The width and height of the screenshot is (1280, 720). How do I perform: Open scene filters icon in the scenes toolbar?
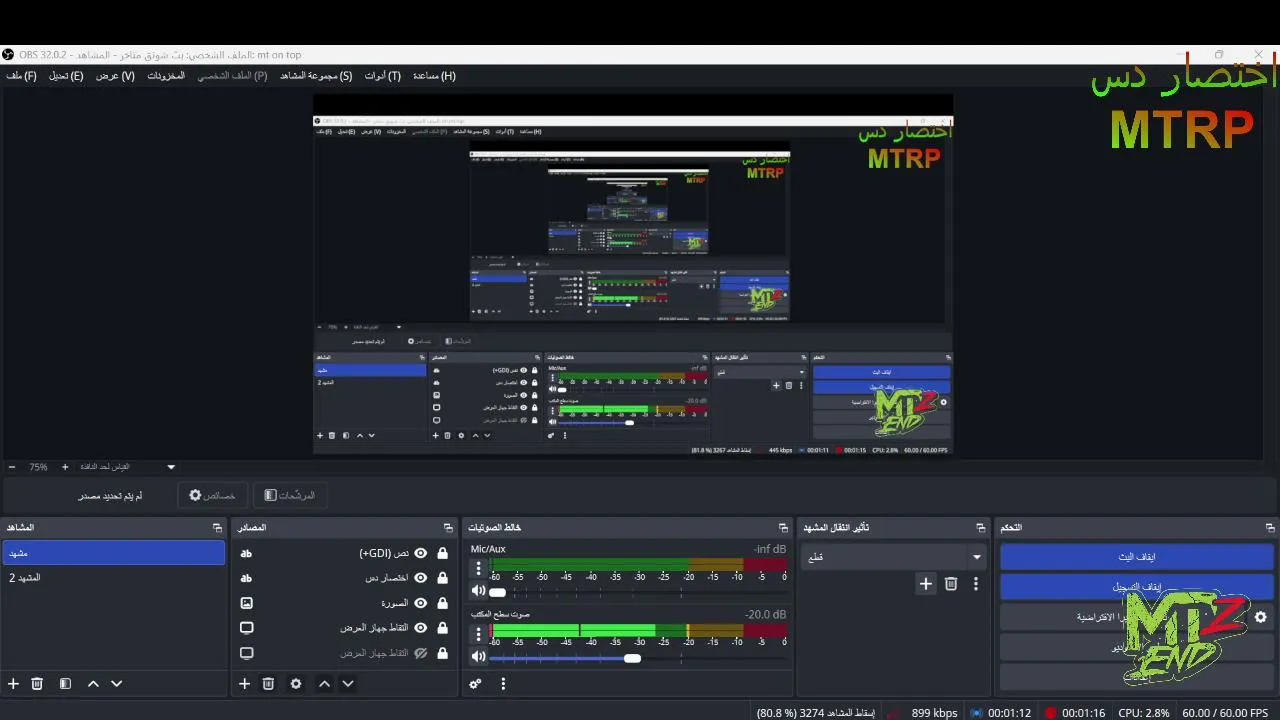65,684
